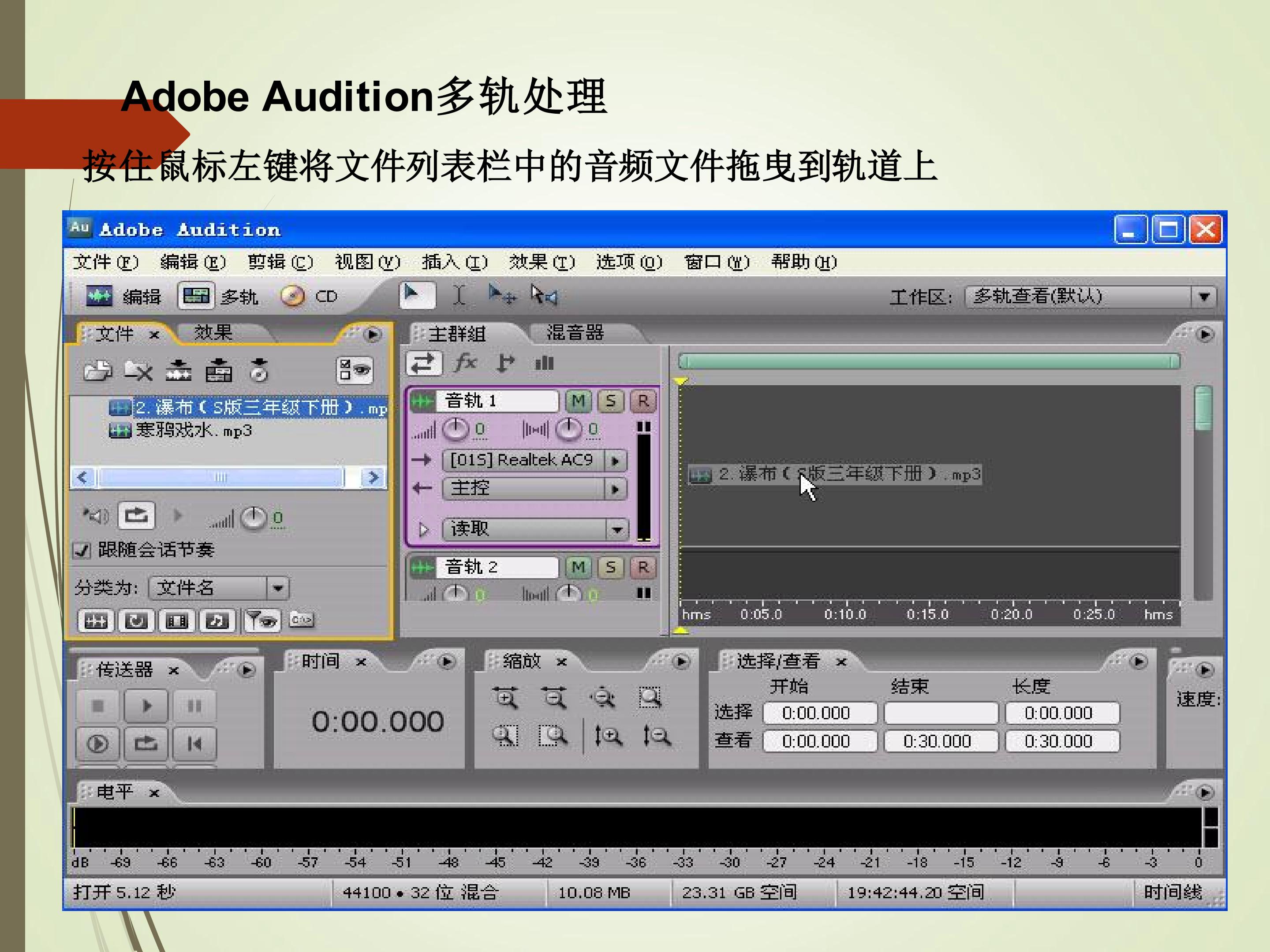
Task: Solo track 音轨 1 with S button
Action: pyautogui.click(x=610, y=401)
